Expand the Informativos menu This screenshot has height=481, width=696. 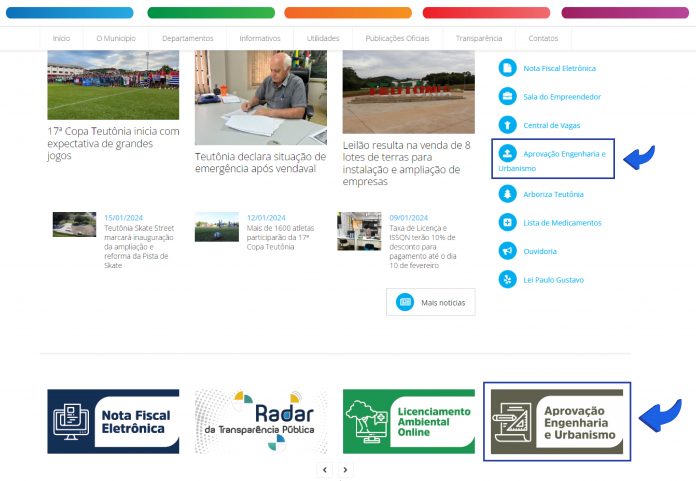click(260, 38)
